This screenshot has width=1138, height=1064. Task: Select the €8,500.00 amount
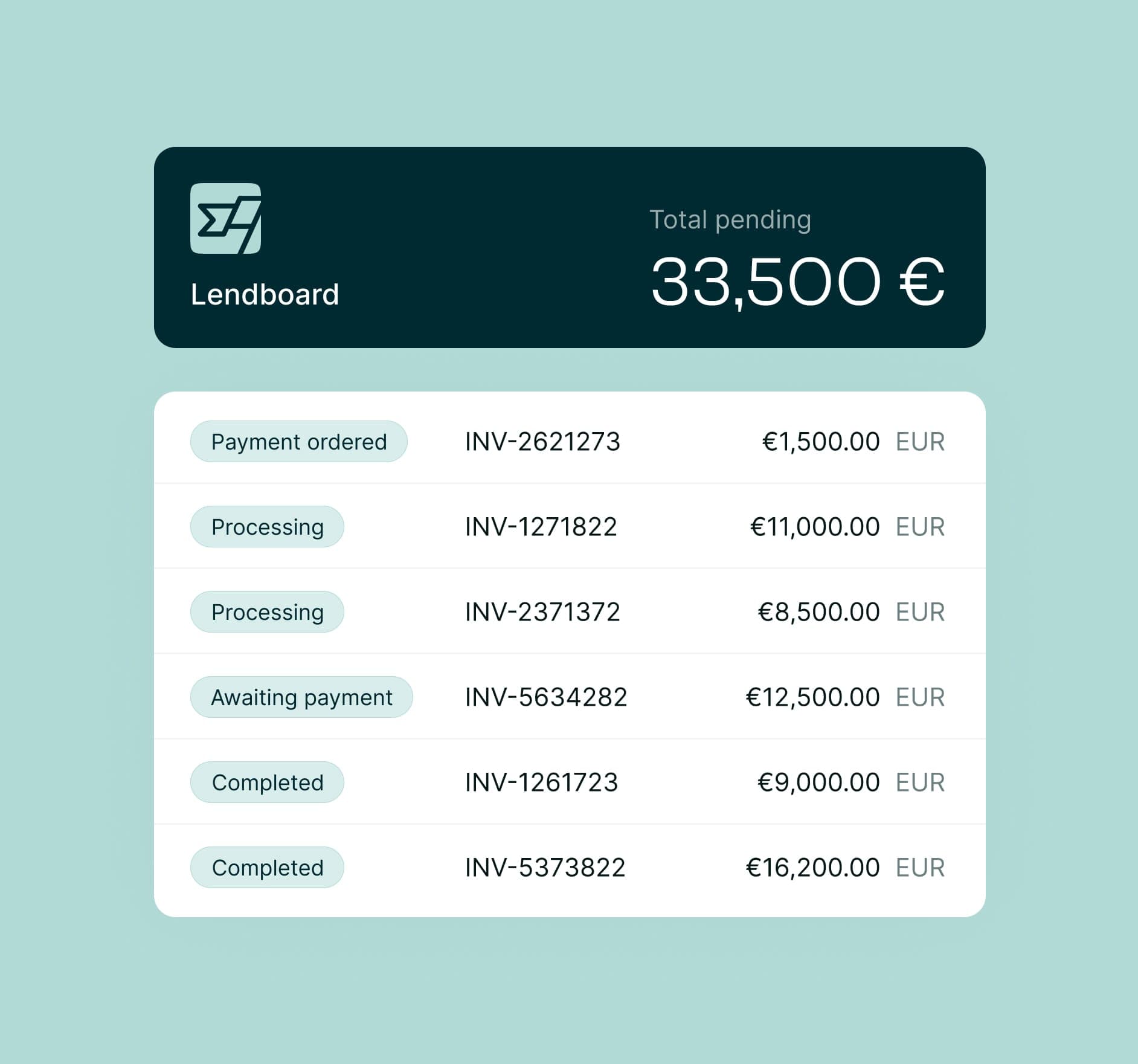[x=818, y=612]
